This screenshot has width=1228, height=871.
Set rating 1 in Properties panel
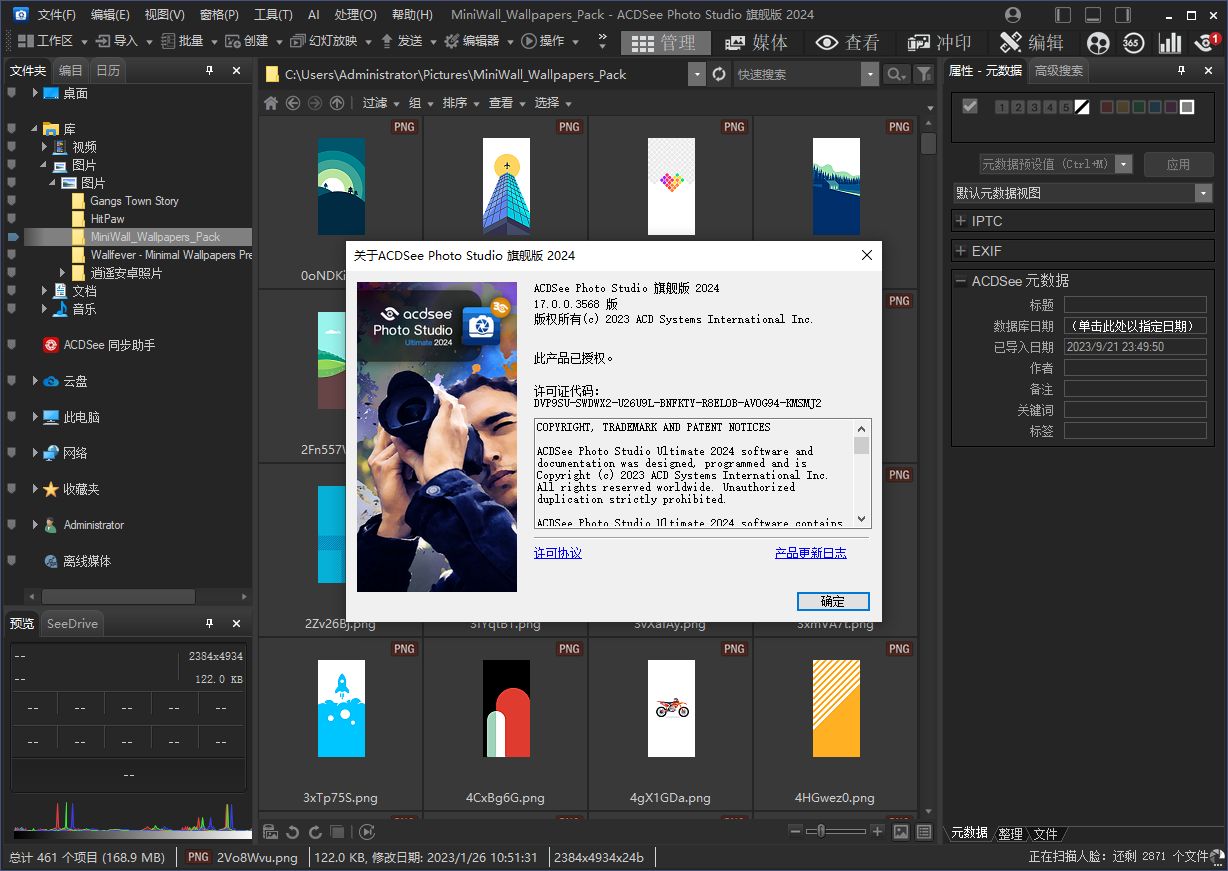[1002, 107]
